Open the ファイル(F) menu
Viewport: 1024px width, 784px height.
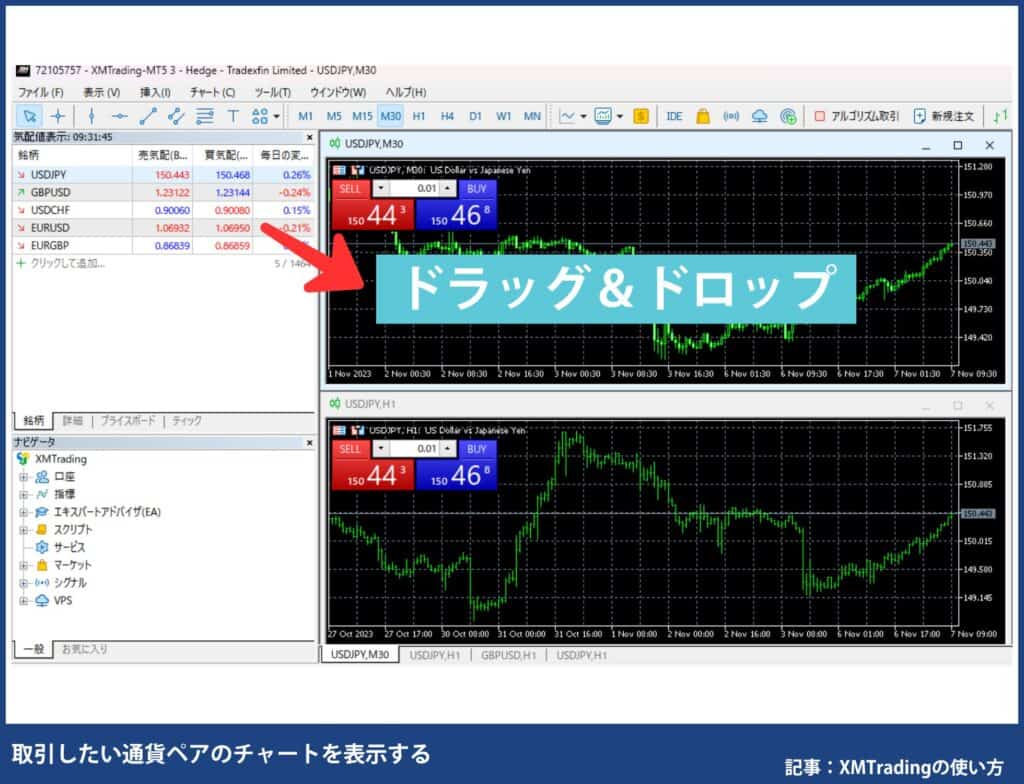40,92
